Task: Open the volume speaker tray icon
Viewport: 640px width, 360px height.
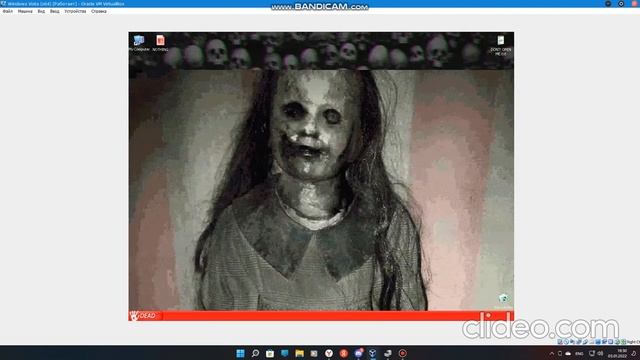Action: [600, 353]
